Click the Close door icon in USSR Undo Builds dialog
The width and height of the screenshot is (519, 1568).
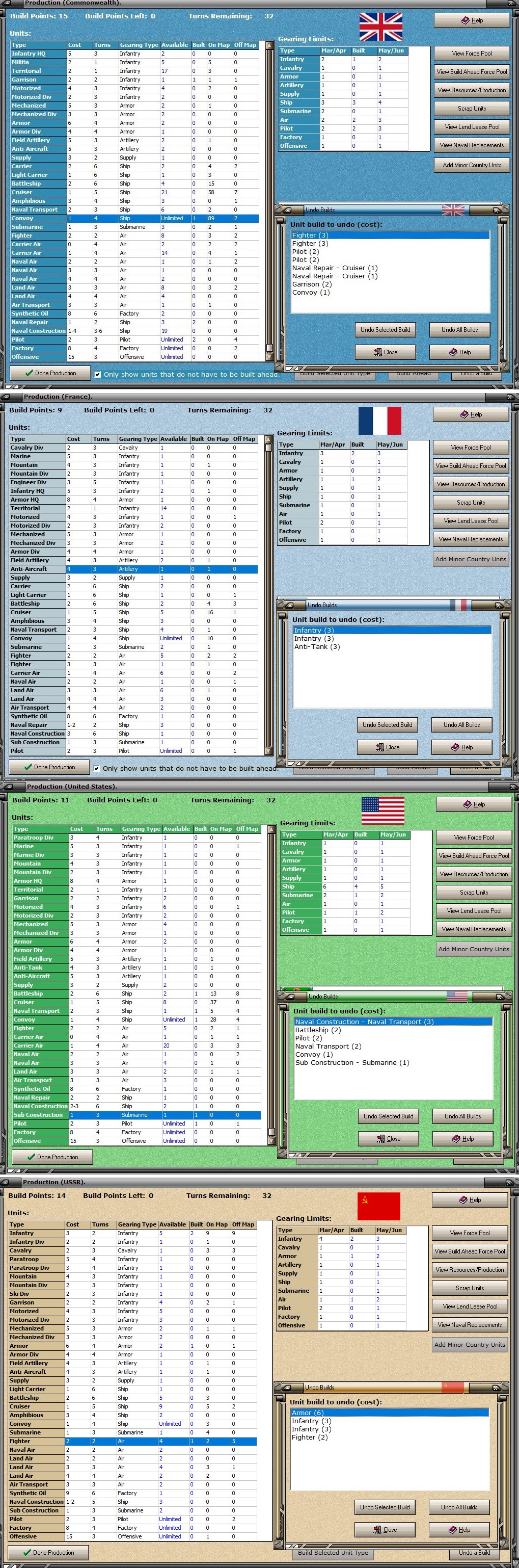pyautogui.click(x=377, y=1530)
